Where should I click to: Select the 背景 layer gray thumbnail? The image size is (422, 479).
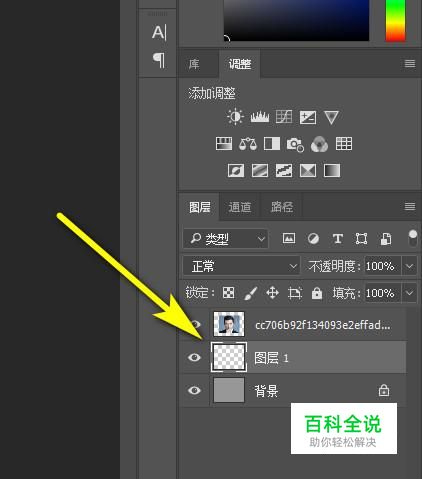[x=229, y=390]
